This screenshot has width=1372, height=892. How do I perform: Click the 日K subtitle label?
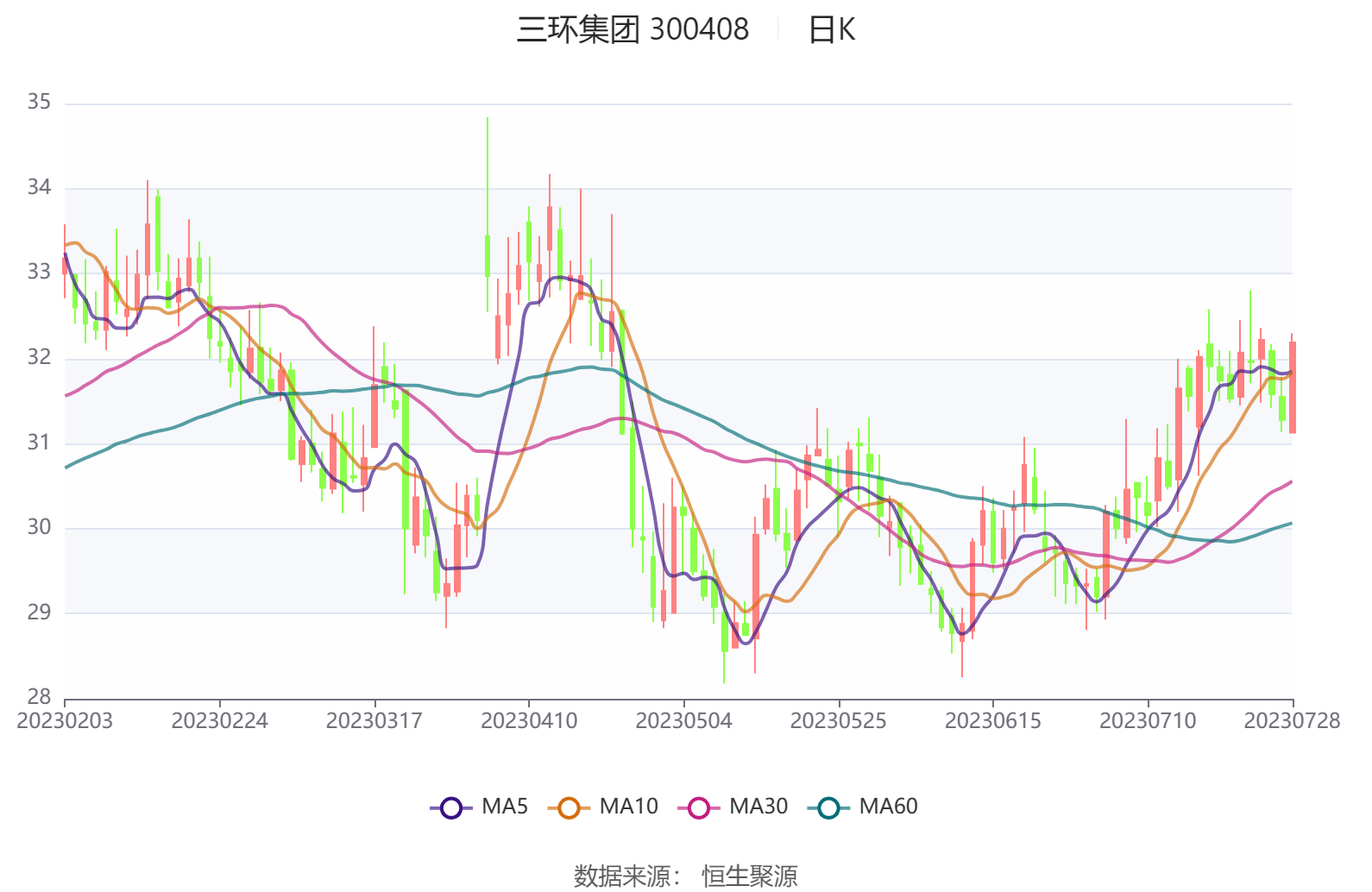[832, 30]
